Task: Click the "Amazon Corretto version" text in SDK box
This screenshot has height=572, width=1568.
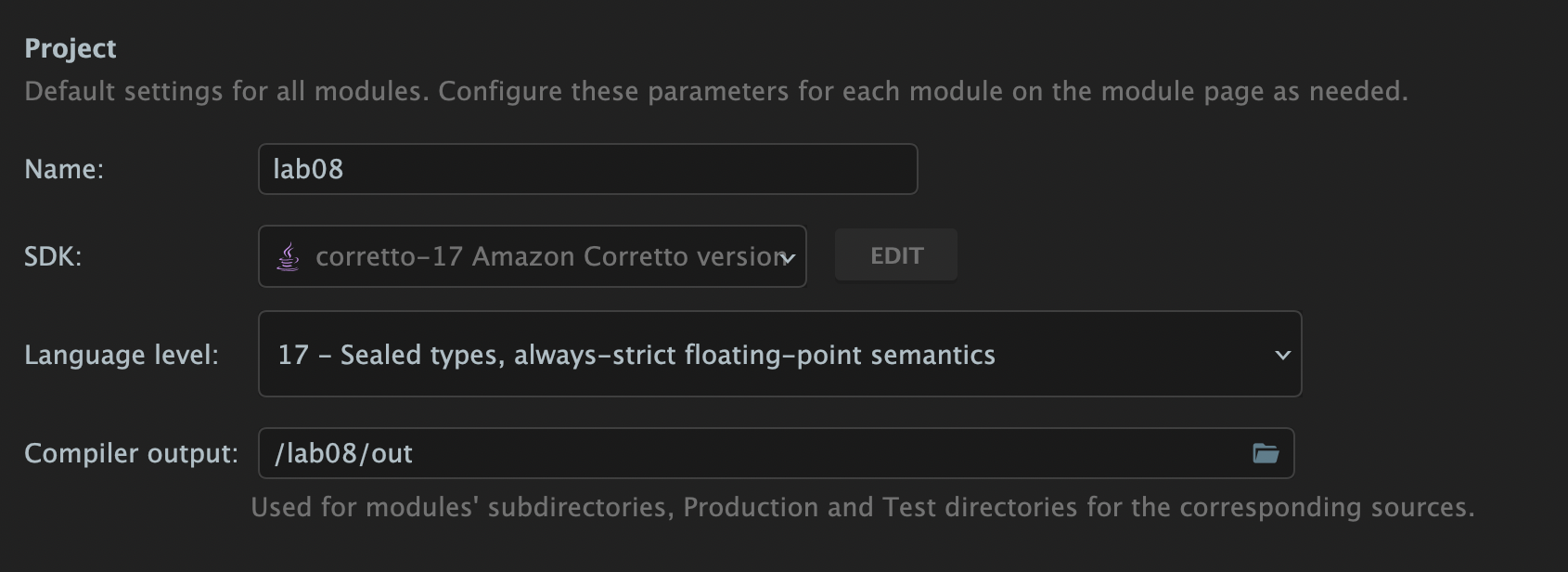Action: click(630, 256)
